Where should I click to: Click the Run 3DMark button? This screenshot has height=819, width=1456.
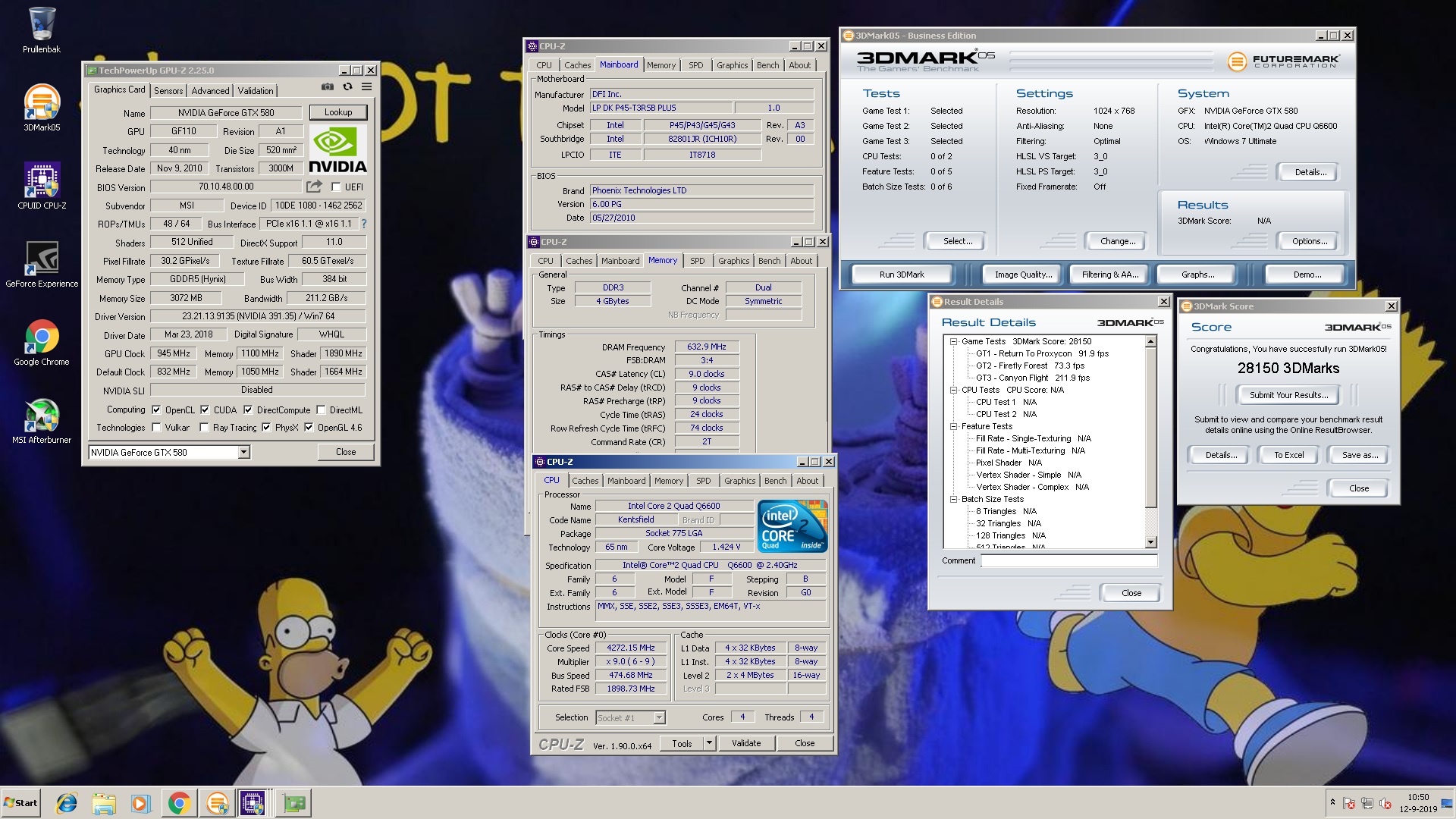click(x=902, y=275)
